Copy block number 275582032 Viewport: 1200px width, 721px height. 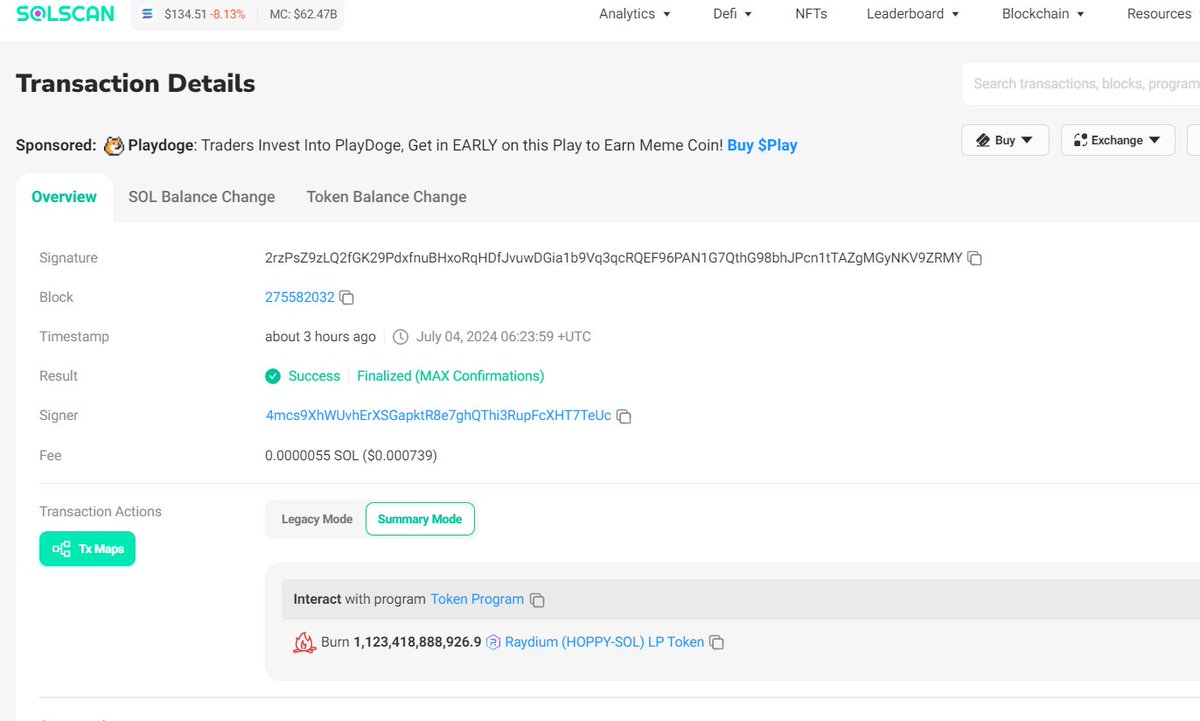click(x=347, y=298)
